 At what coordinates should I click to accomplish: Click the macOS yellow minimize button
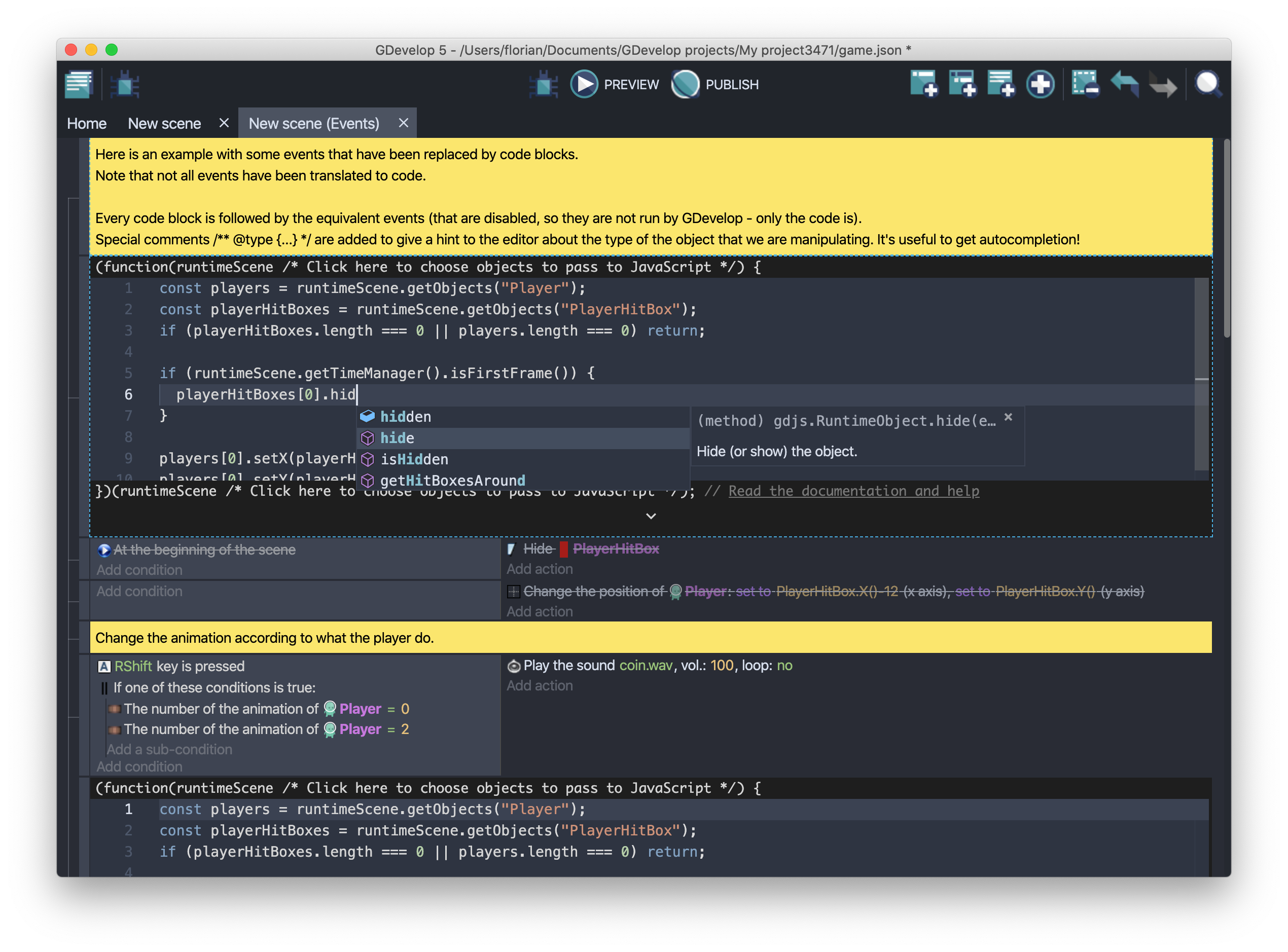coord(91,50)
